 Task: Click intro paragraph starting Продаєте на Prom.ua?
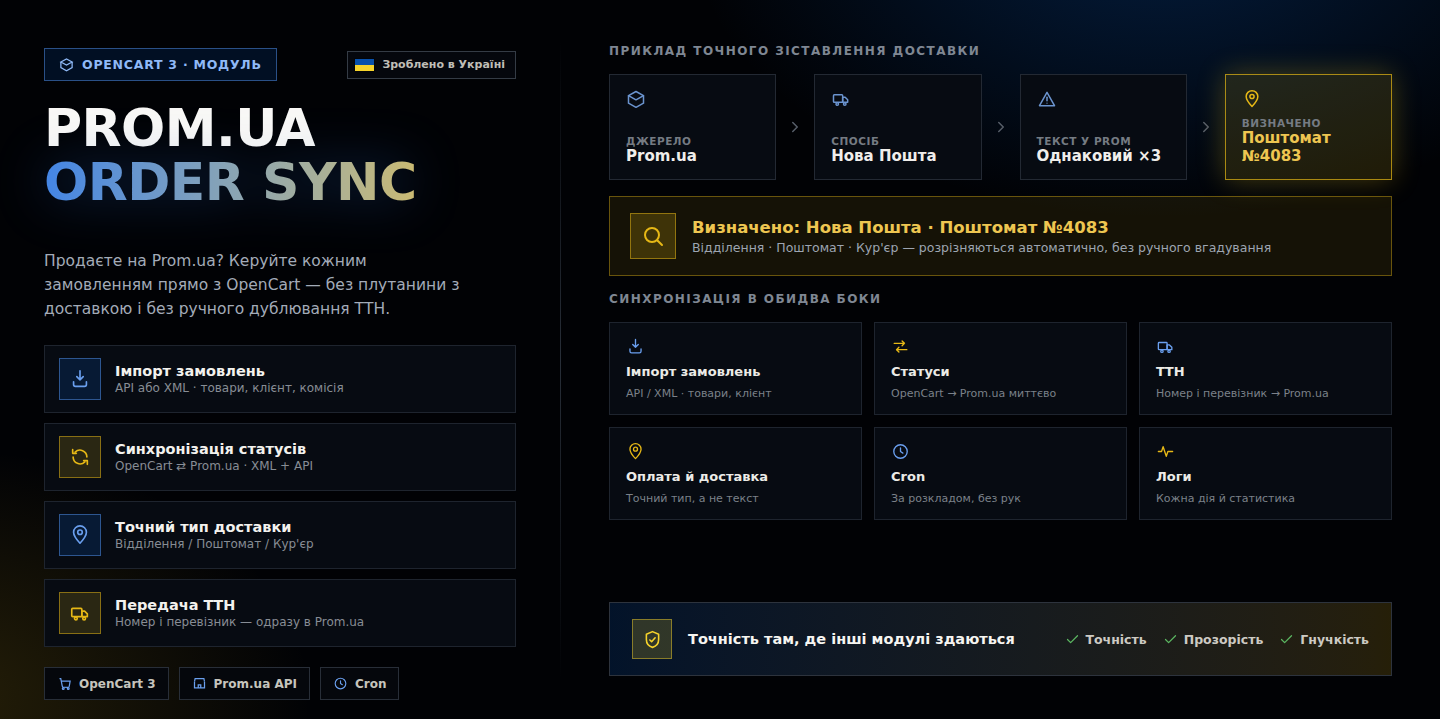coord(252,285)
